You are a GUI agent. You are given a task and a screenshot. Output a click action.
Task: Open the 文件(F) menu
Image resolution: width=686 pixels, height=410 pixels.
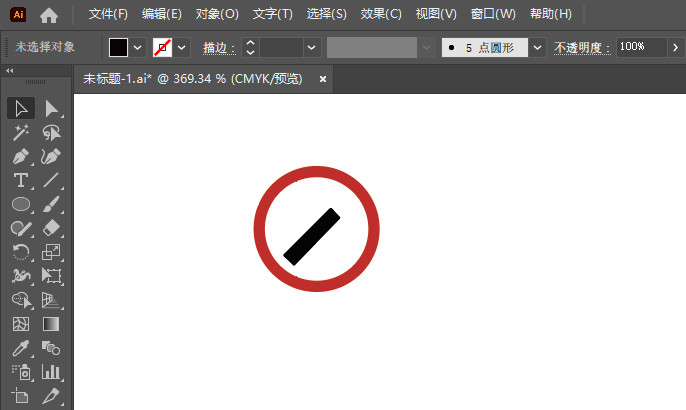click(108, 14)
